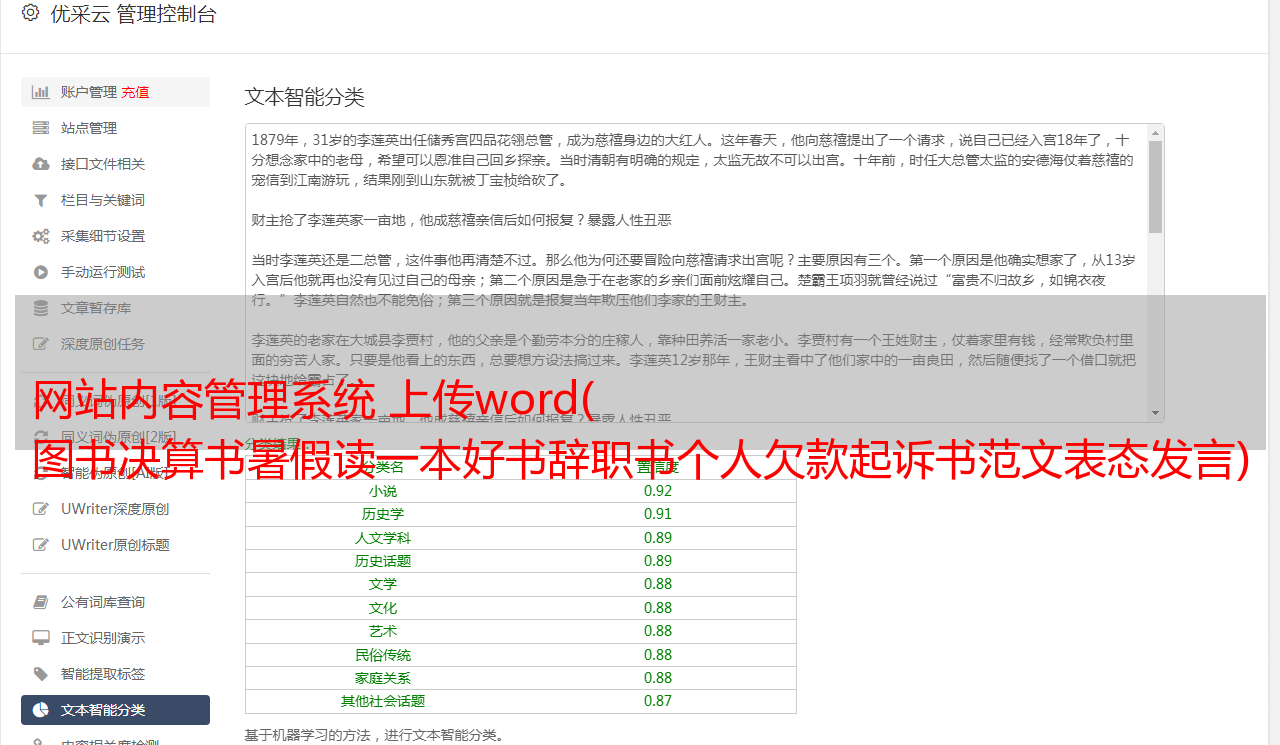Click the 人文学科 category cell
Screen dimensions: 1280x745
[383, 538]
